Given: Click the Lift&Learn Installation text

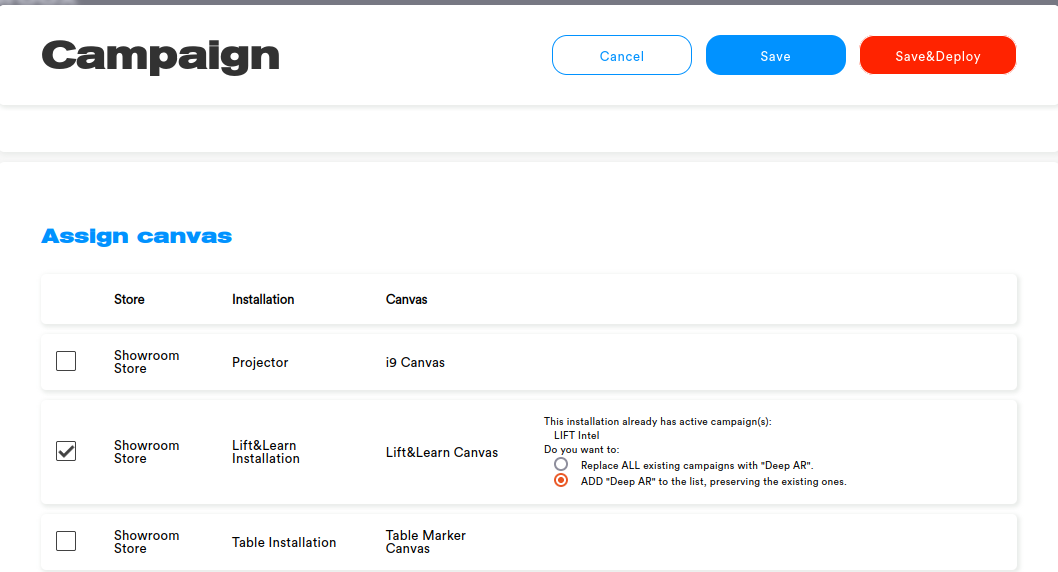Looking at the screenshot, I should [266, 452].
